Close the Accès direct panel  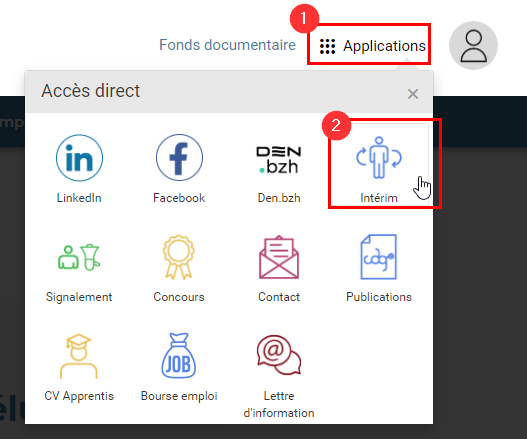coord(413,94)
